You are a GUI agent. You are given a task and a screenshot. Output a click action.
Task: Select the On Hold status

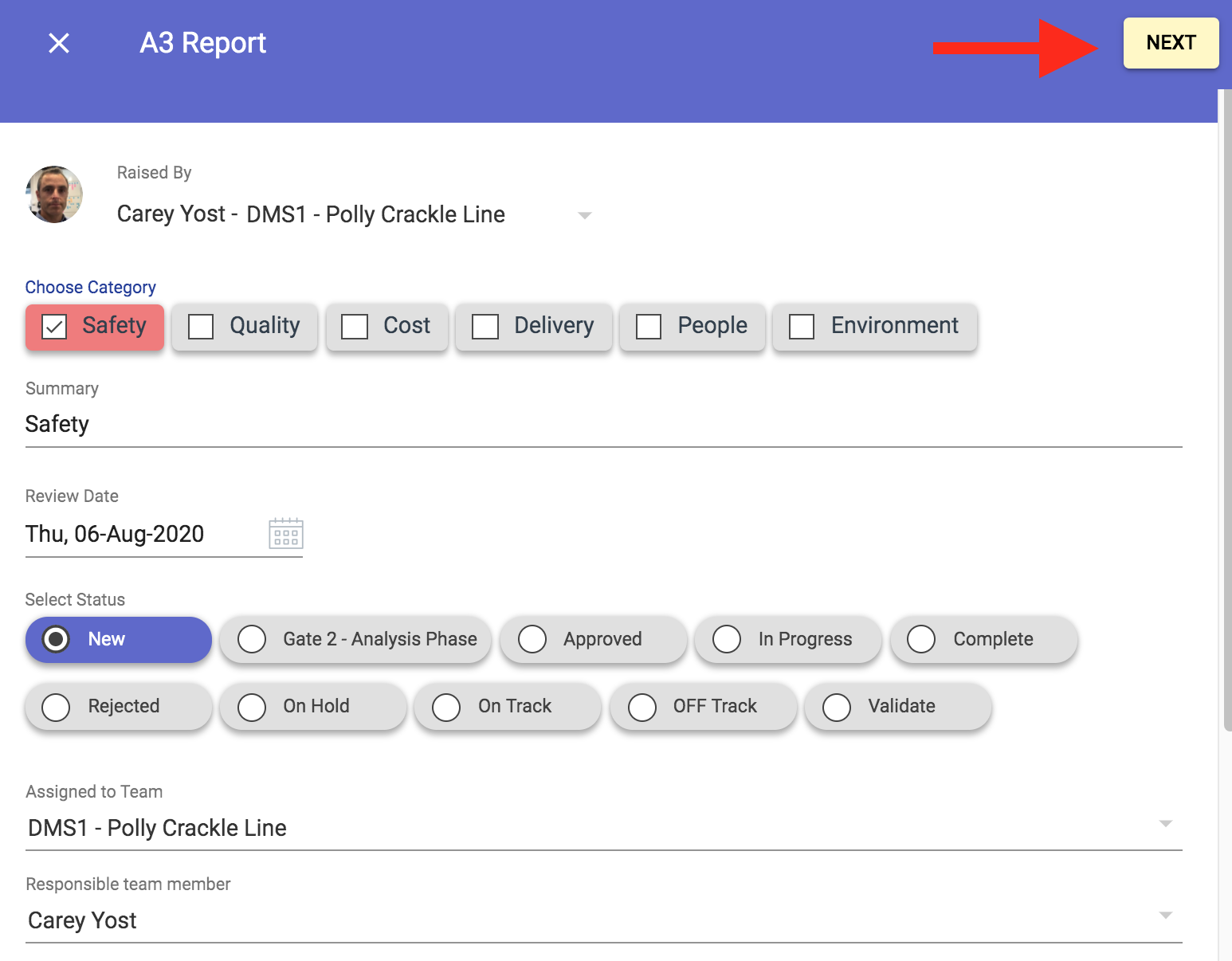point(313,706)
